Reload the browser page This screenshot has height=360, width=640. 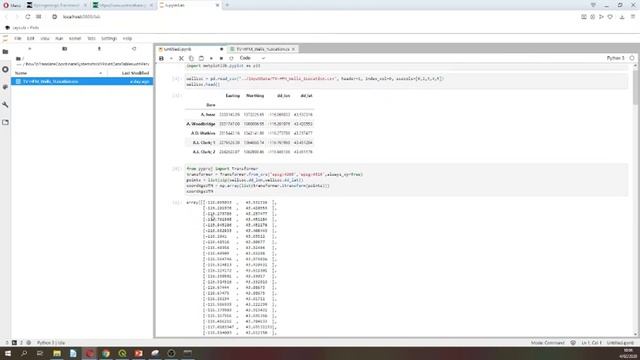pos(28,17)
